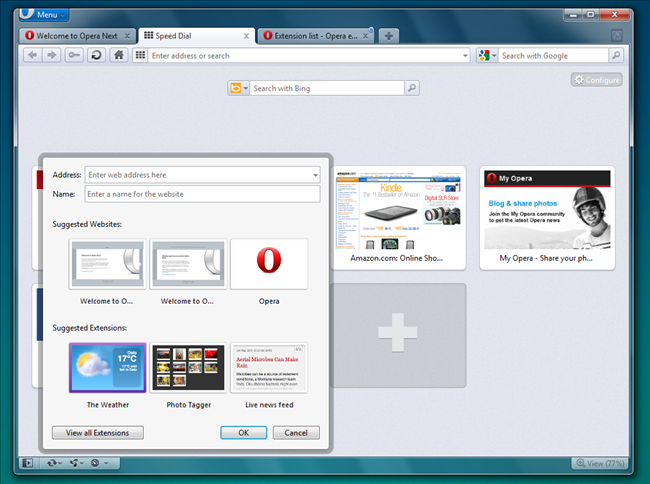The width and height of the screenshot is (650, 484).
Task: Select The Weather extension
Action: point(107,368)
